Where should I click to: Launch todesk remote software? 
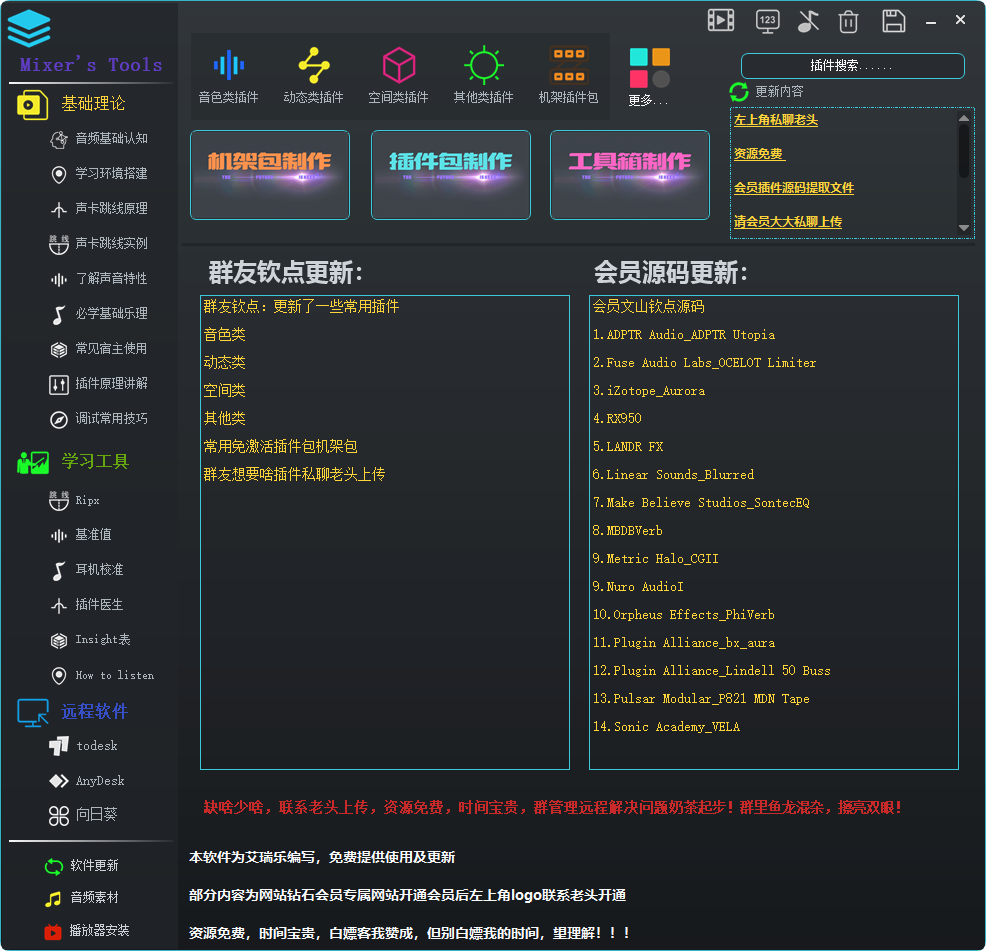tap(84, 746)
